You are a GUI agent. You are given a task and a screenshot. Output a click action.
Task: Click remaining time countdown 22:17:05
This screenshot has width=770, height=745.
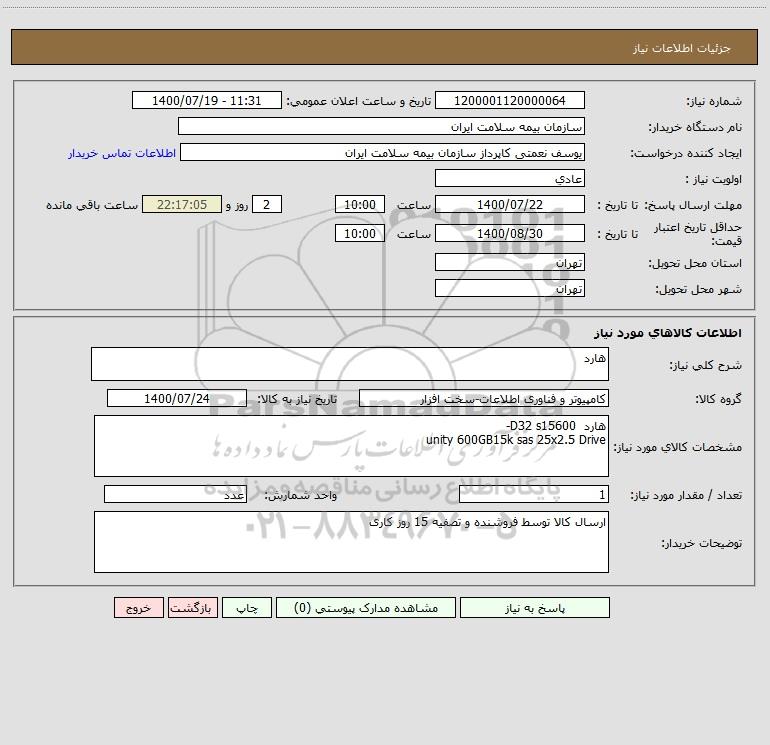click(x=182, y=204)
